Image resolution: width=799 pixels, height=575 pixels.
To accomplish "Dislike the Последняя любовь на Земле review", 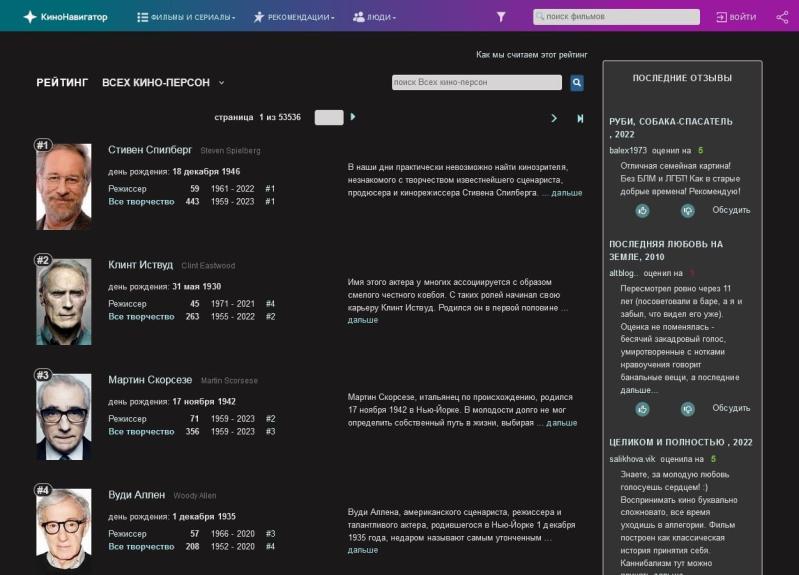I will coord(687,408).
